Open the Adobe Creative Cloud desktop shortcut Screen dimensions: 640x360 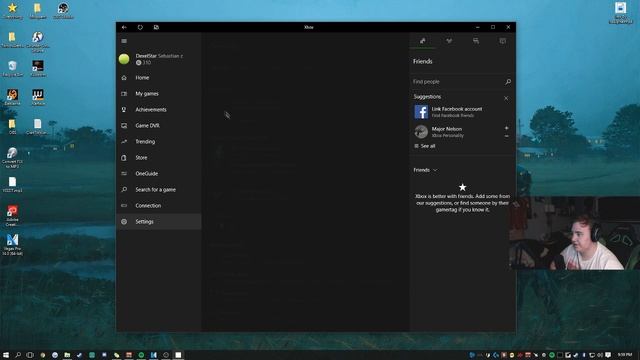[12, 216]
